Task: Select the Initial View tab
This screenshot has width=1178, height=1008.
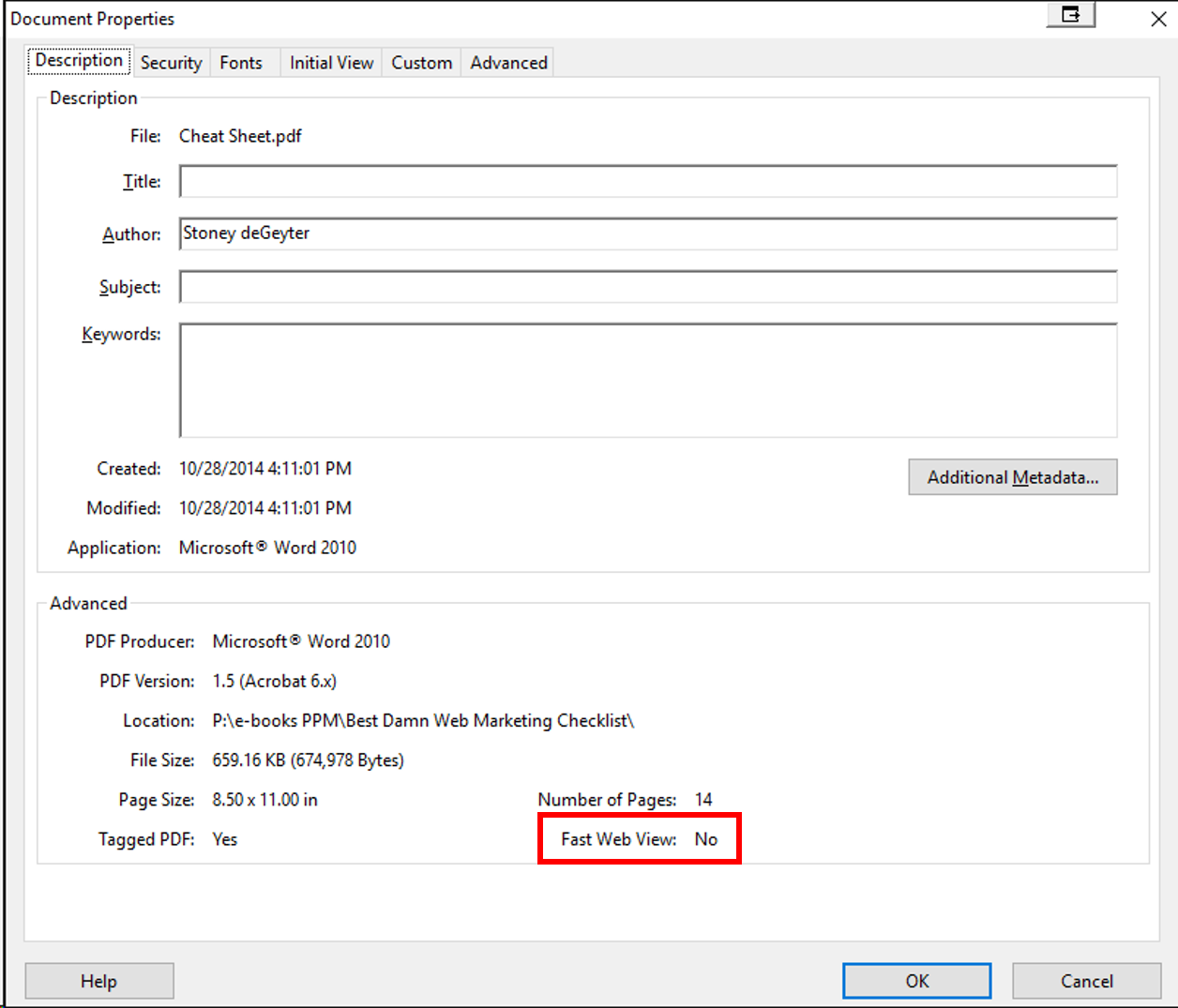Action: point(330,62)
